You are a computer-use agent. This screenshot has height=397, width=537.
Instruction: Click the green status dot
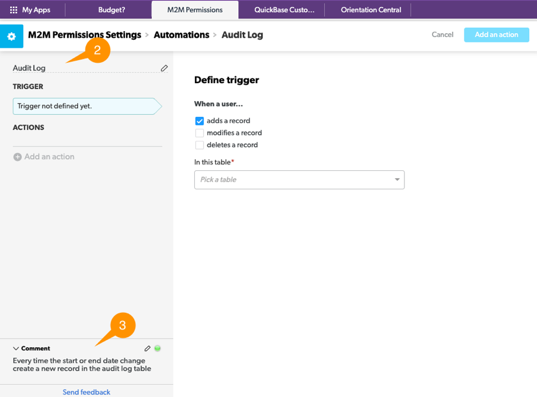[x=158, y=348]
